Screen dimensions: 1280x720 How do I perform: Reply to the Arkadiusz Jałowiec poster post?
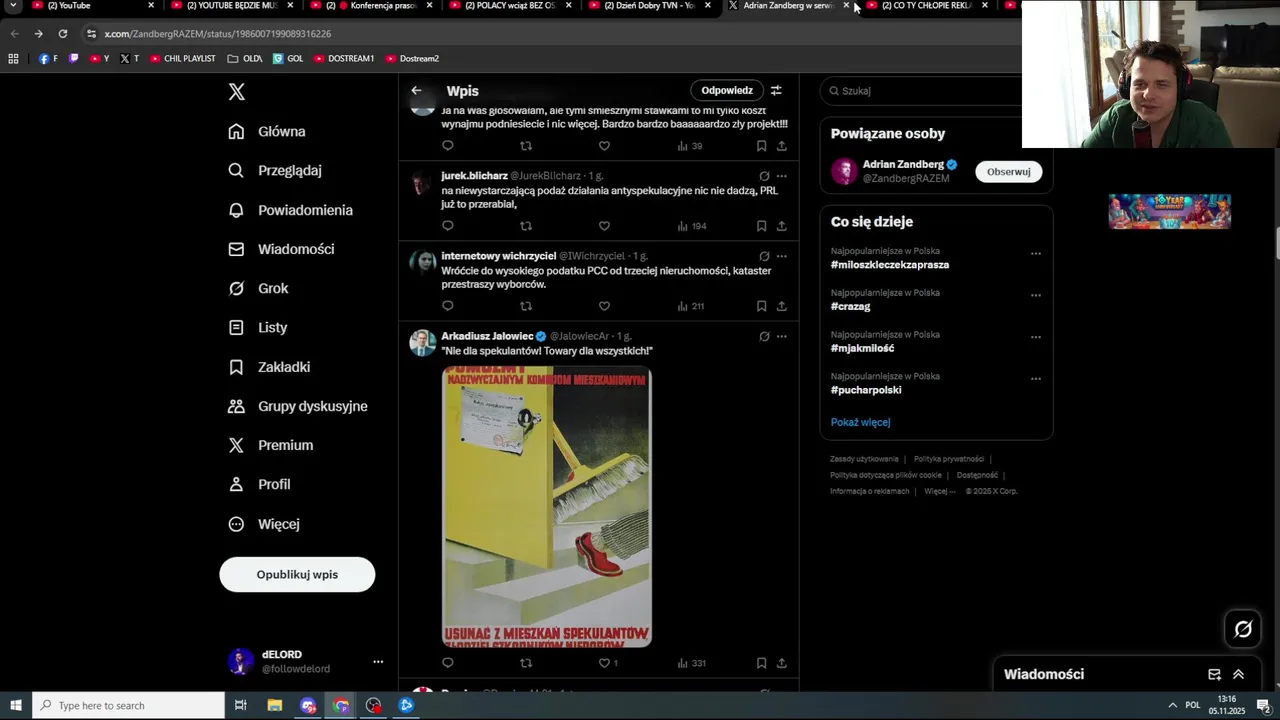click(448, 663)
